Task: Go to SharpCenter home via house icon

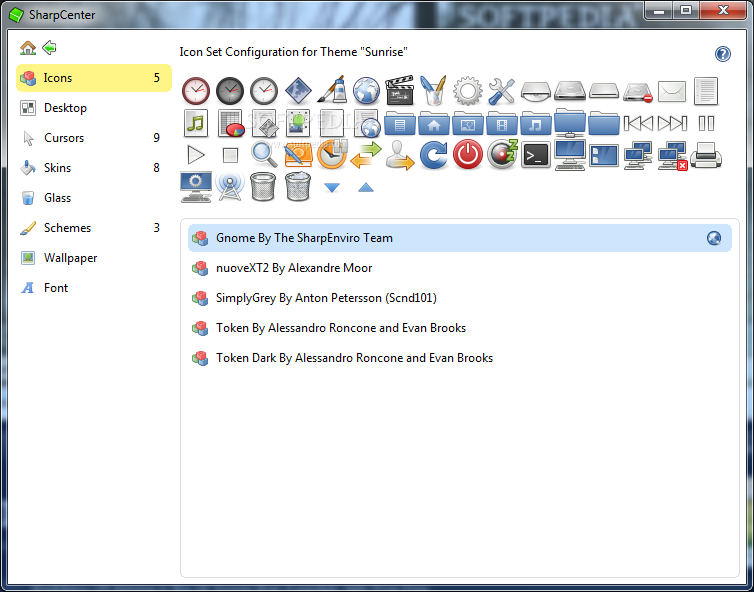Action: [x=28, y=48]
